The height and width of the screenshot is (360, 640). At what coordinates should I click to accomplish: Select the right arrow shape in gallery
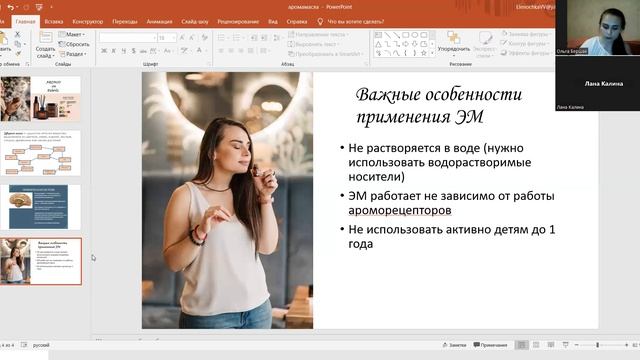(405, 44)
